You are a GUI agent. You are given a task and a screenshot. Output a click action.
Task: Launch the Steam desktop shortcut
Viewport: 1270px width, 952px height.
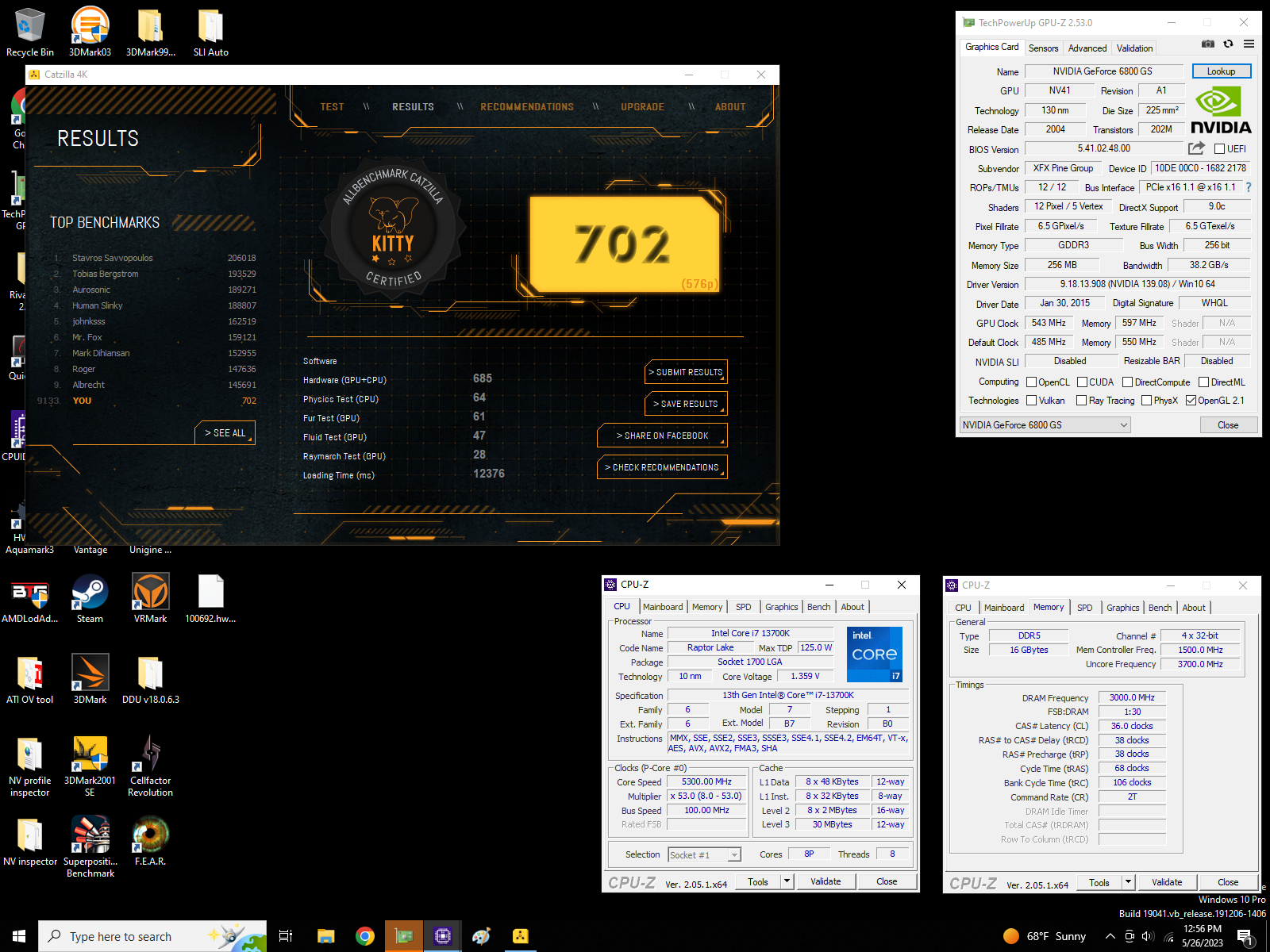[x=90, y=599]
